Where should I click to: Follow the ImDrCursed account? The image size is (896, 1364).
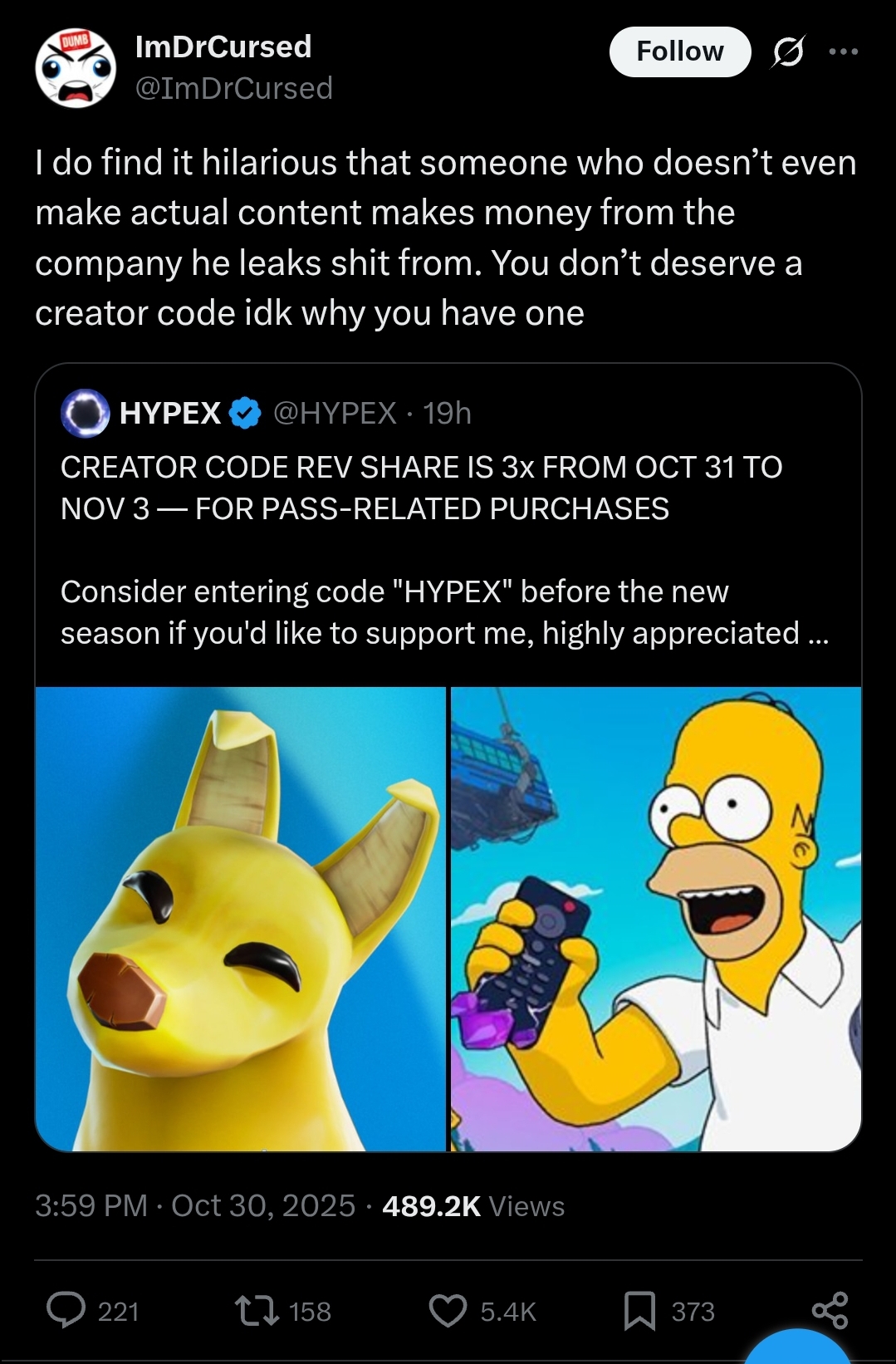click(680, 52)
